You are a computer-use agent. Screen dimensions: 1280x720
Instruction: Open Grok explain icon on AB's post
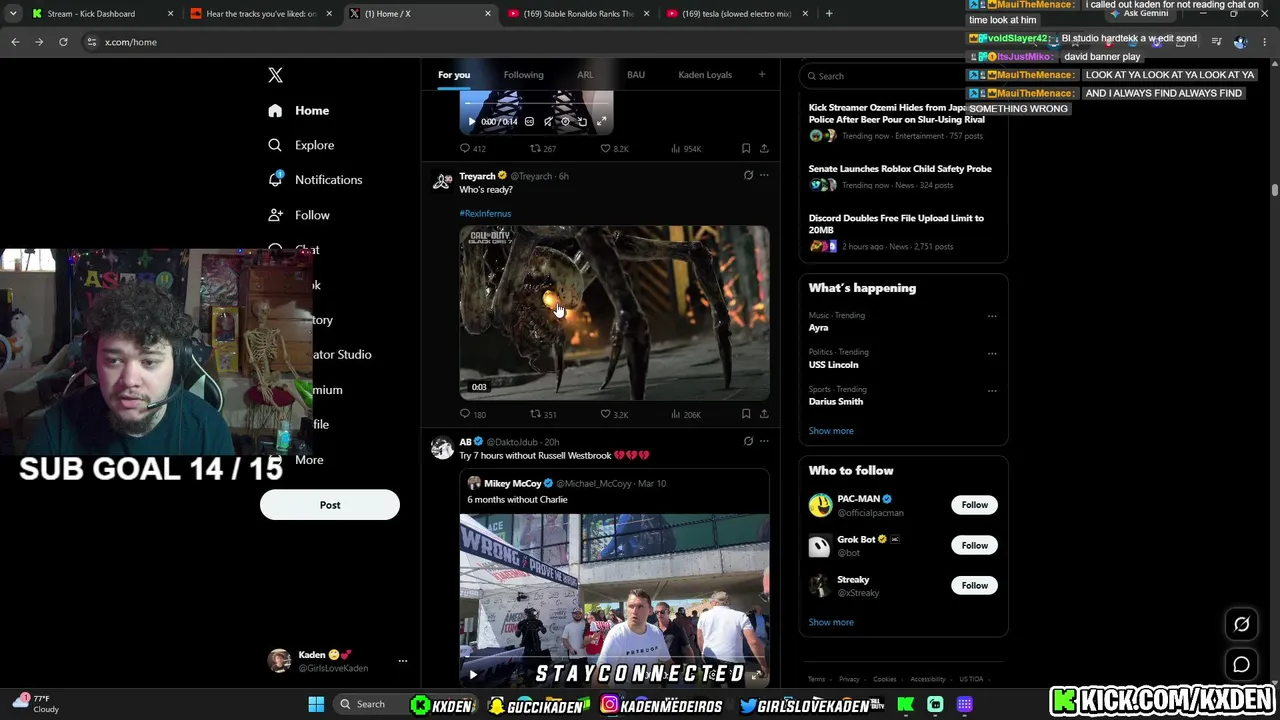pyautogui.click(x=748, y=442)
